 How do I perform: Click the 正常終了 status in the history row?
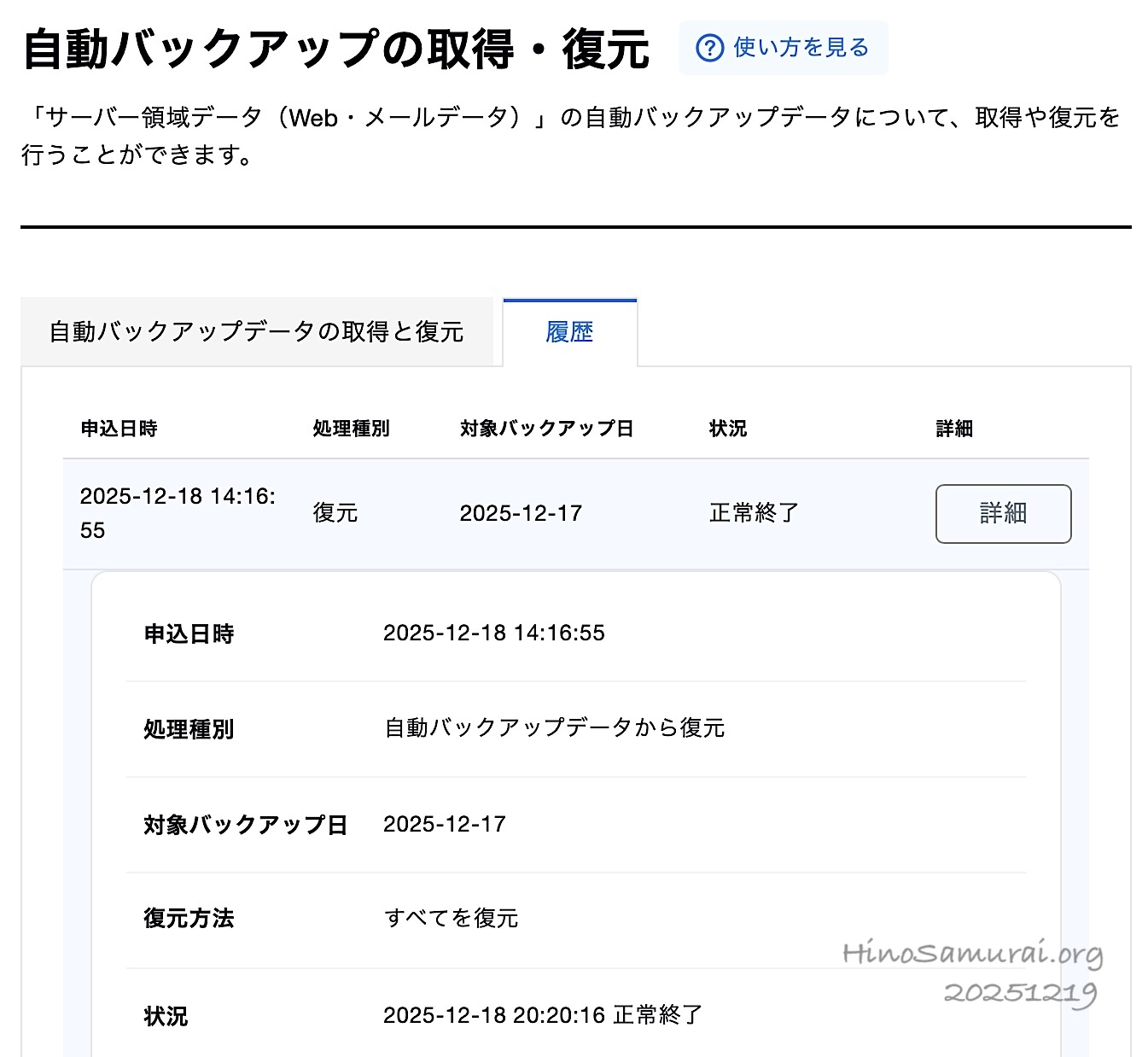[x=754, y=513]
